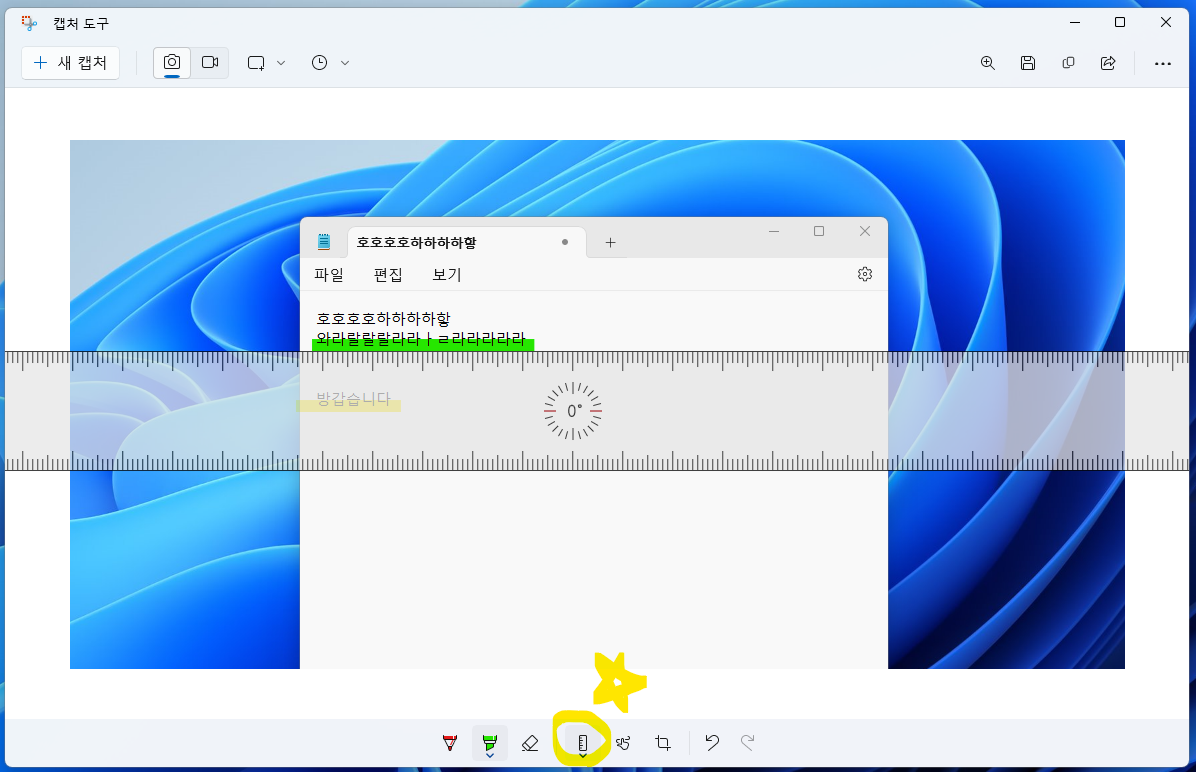Switch to the camera snip mode

pyautogui.click(x=172, y=63)
